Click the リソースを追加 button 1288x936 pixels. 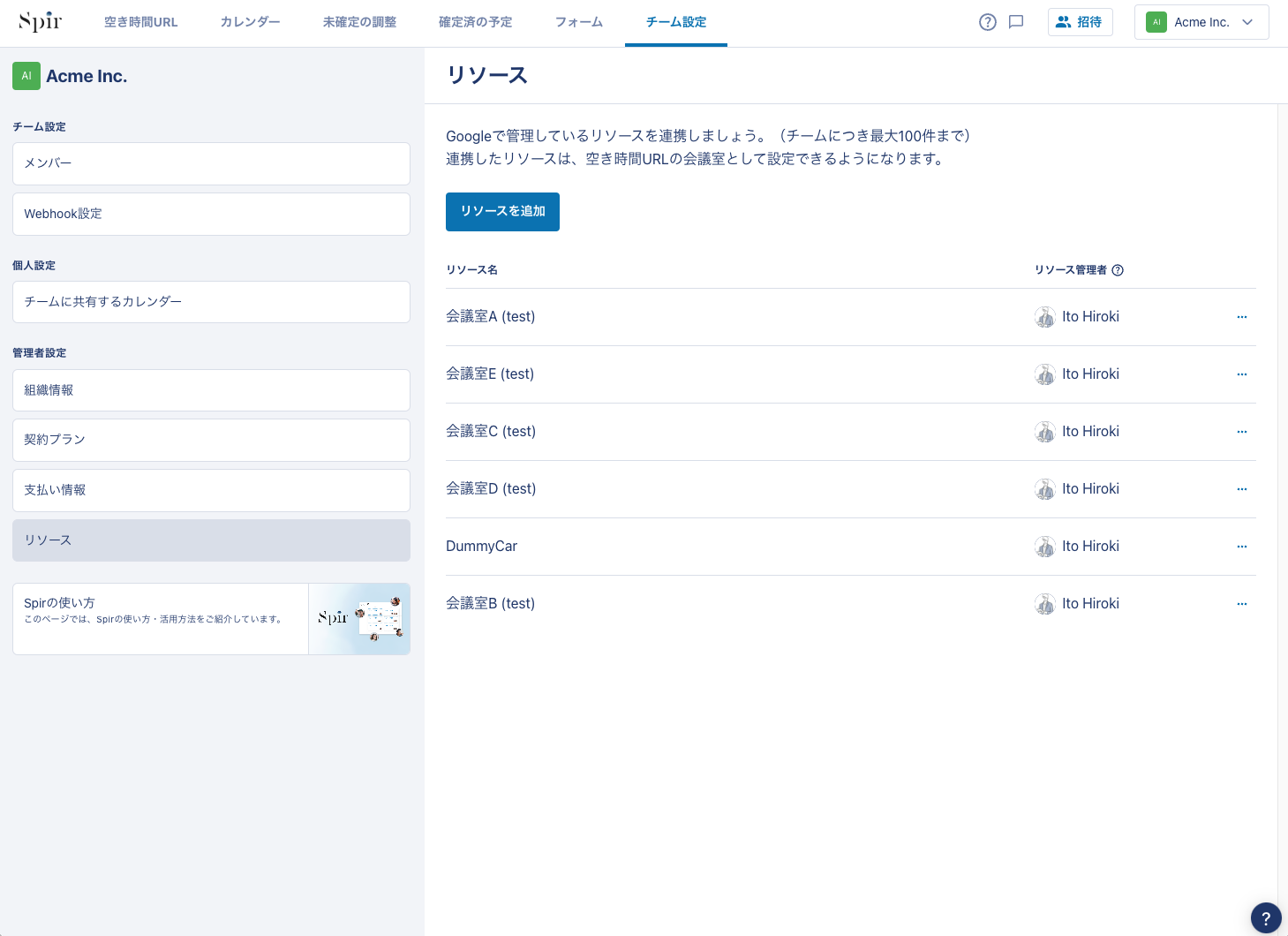(x=502, y=212)
